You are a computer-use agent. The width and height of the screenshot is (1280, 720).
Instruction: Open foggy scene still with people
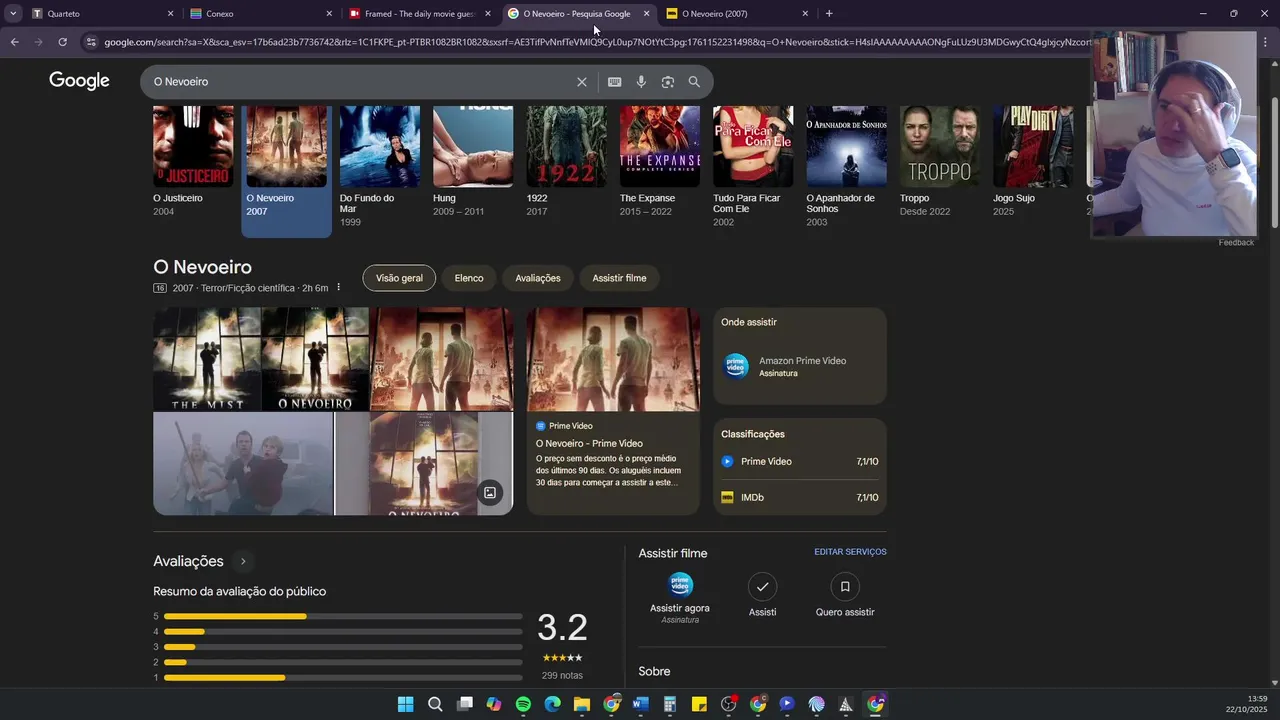(x=243, y=464)
